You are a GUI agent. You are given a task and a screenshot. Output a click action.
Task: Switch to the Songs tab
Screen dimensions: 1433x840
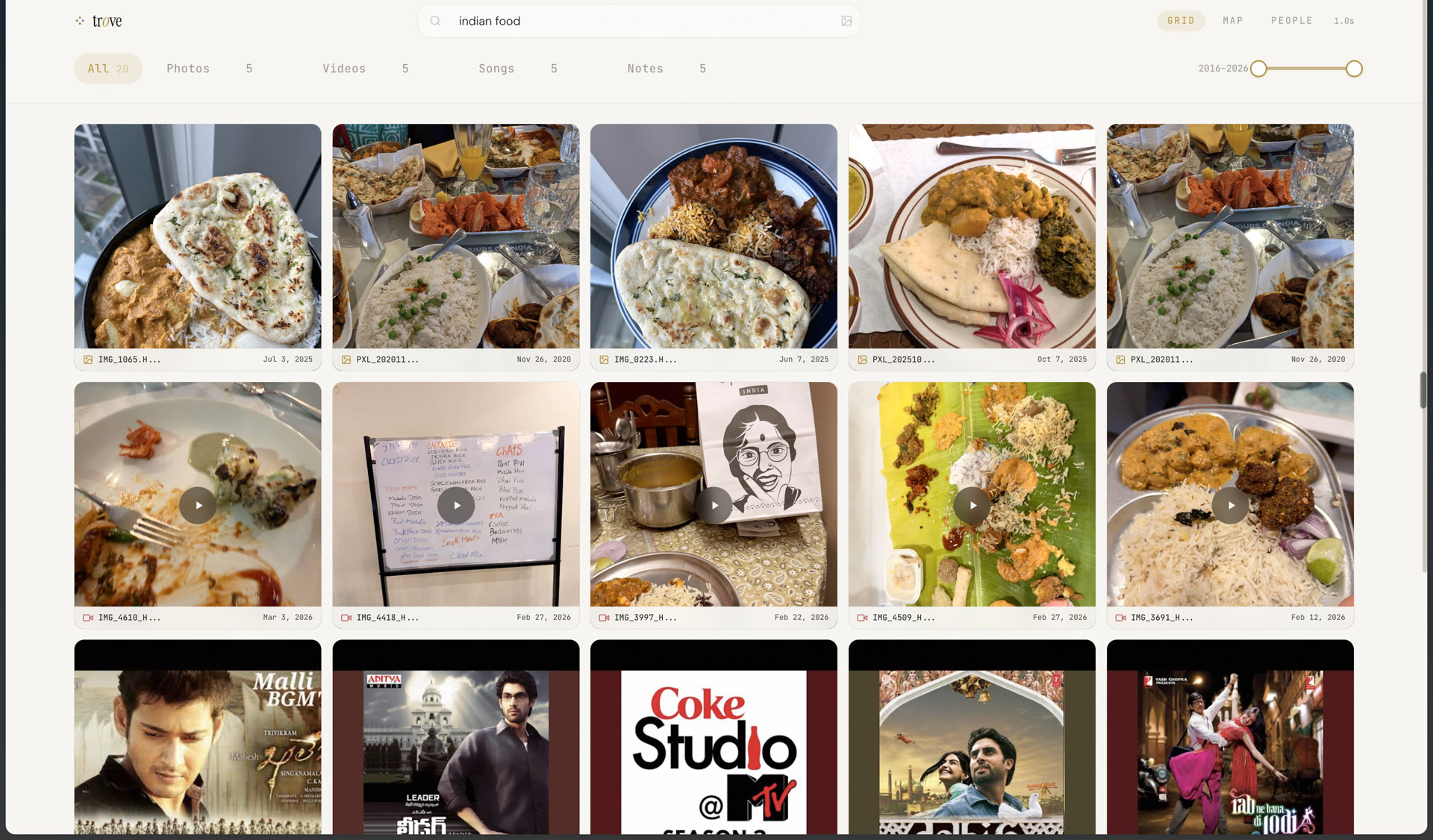[x=518, y=69]
